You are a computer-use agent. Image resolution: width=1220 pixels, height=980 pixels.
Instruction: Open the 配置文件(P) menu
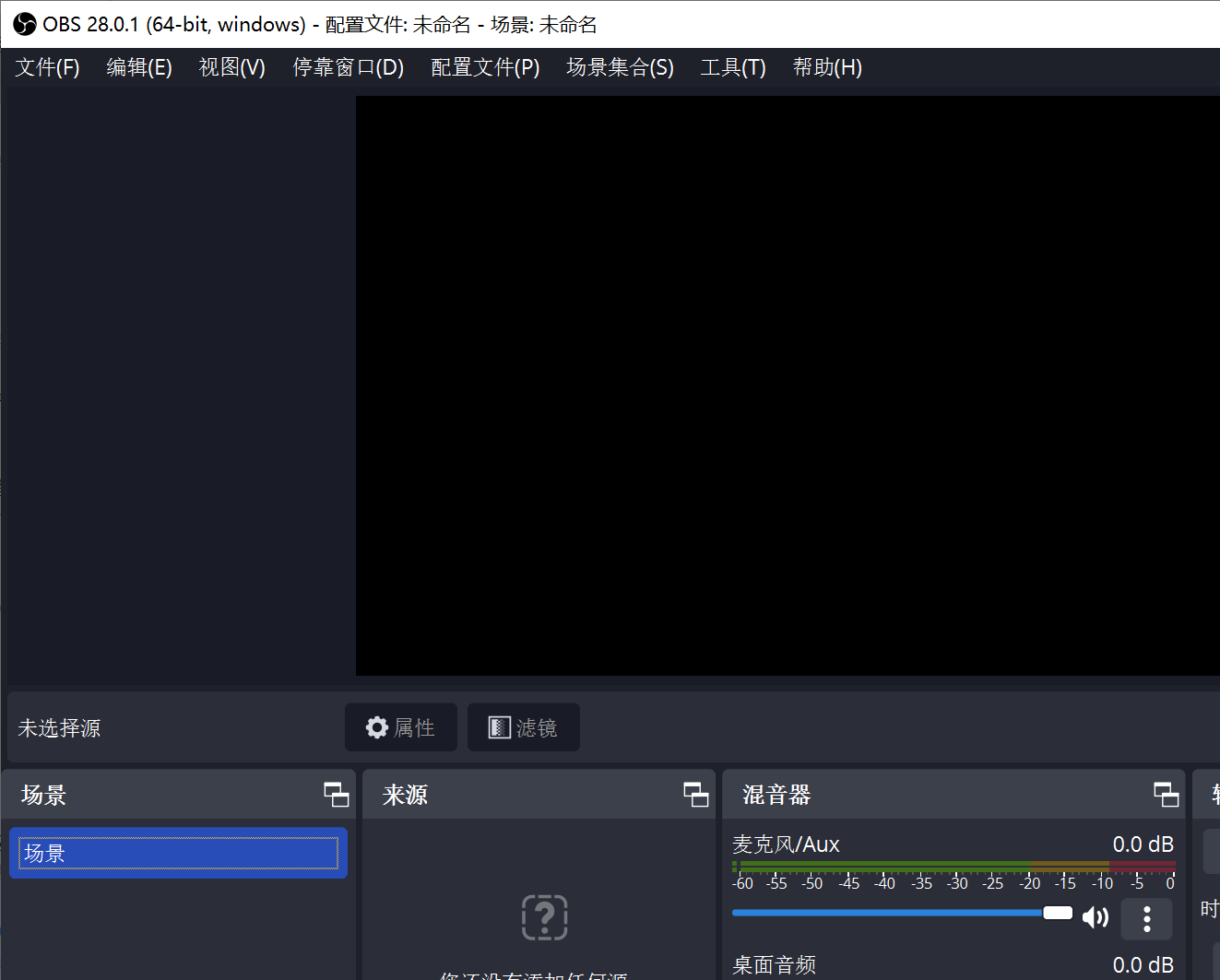click(484, 67)
